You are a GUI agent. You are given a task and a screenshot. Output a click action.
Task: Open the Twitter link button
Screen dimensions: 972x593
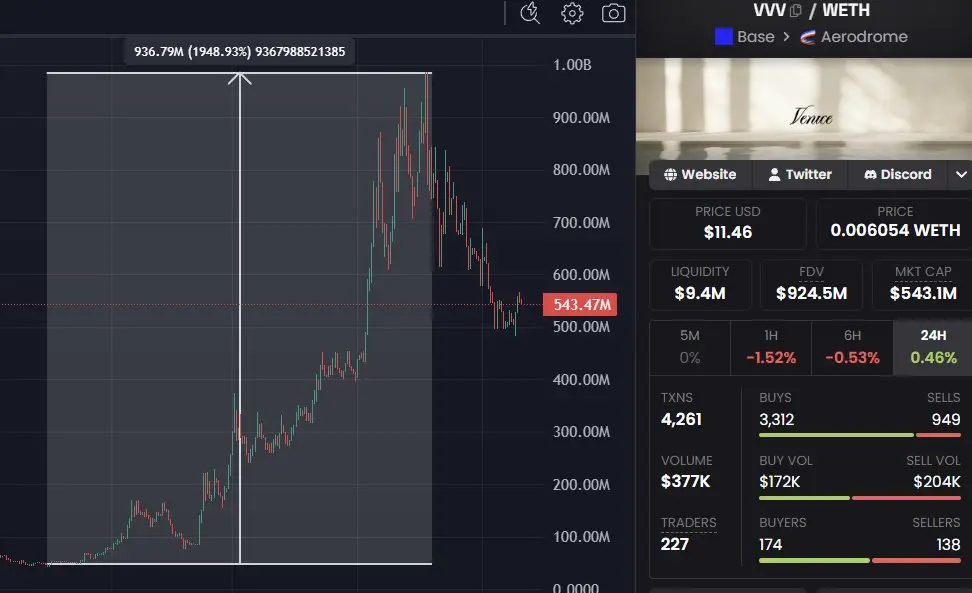click(800, 175)
